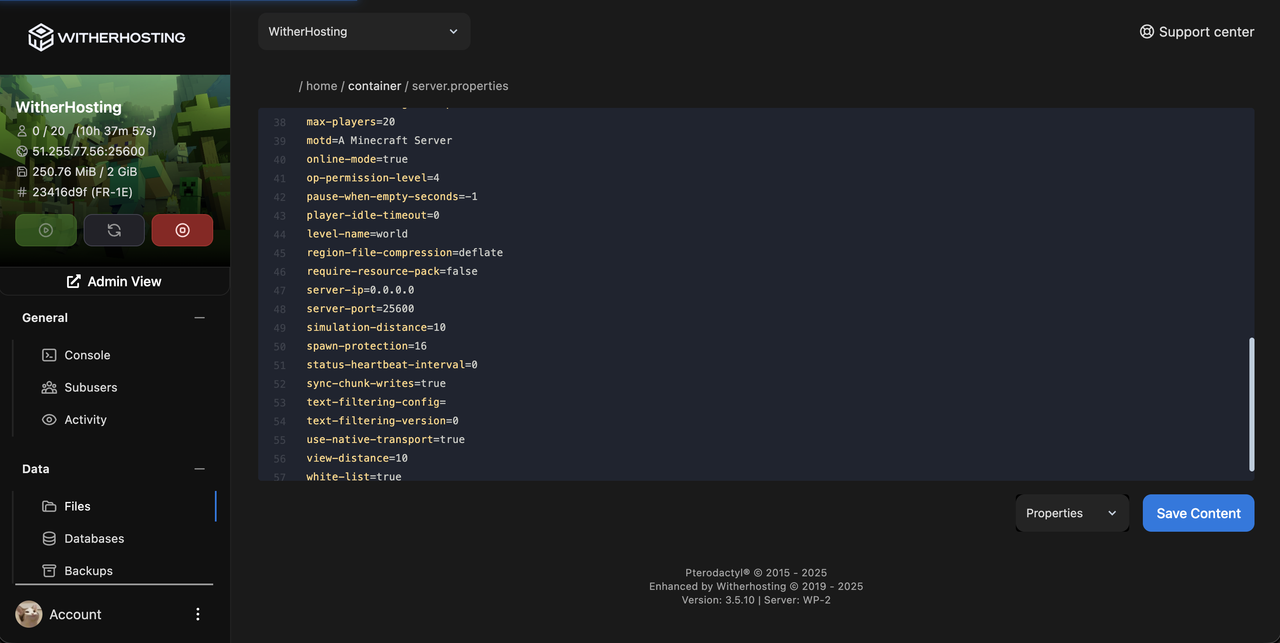Click the server.properties breadcrumb file name
The width and height of the screenshot is (1280, 643).
(x=460, y=86)
